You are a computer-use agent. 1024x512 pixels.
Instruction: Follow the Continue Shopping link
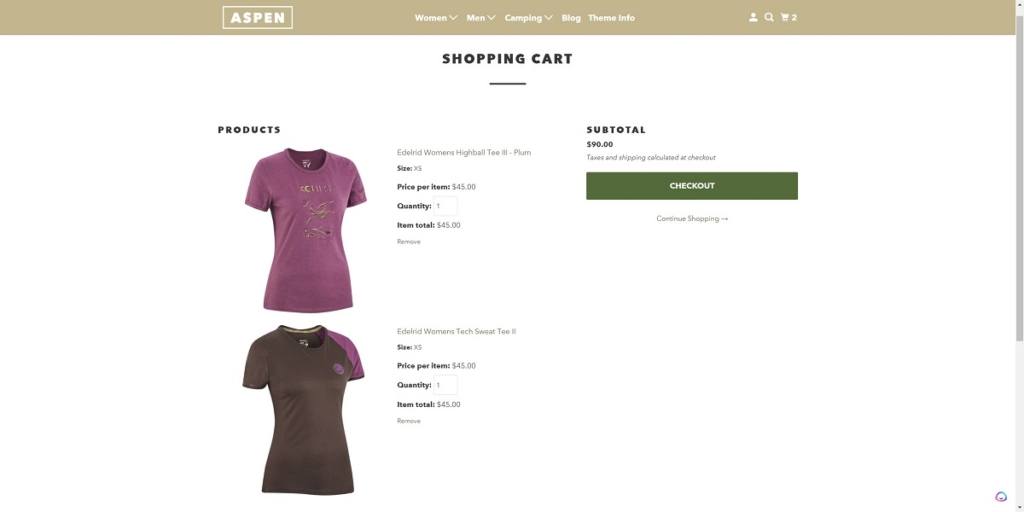pyautogui.click(x=692, y=219)
